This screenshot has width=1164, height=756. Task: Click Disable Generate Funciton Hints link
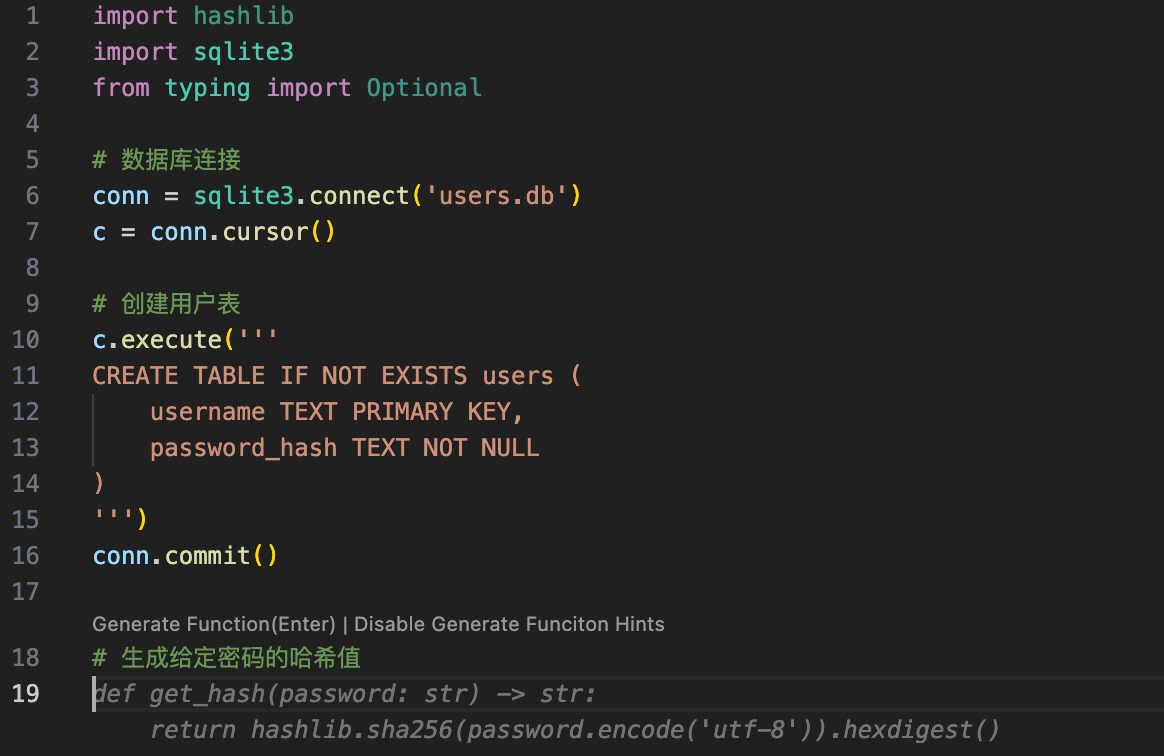(x=509, y=624)
